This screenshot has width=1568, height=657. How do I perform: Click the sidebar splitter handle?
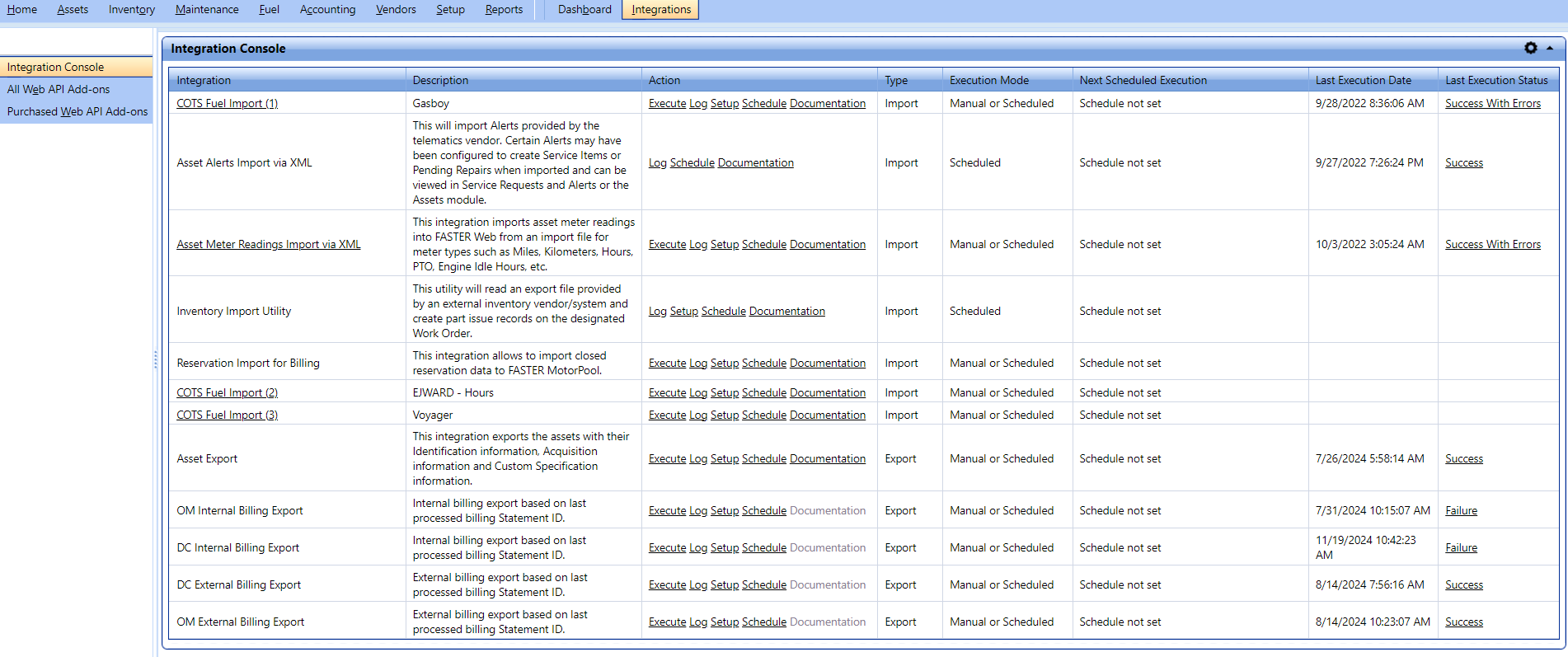click(x=155, y=359)
